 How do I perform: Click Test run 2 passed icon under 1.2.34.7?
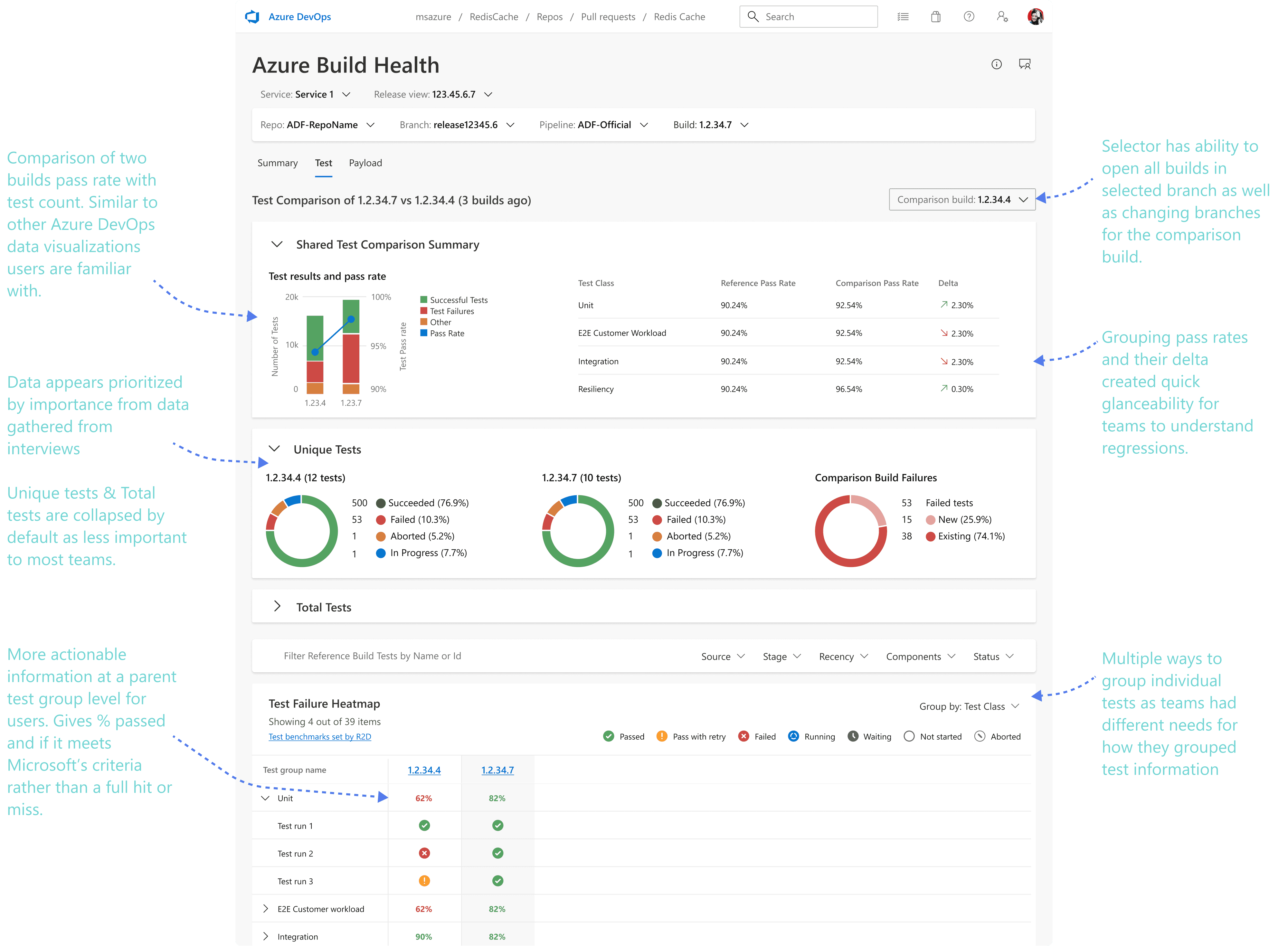[498, 853]
